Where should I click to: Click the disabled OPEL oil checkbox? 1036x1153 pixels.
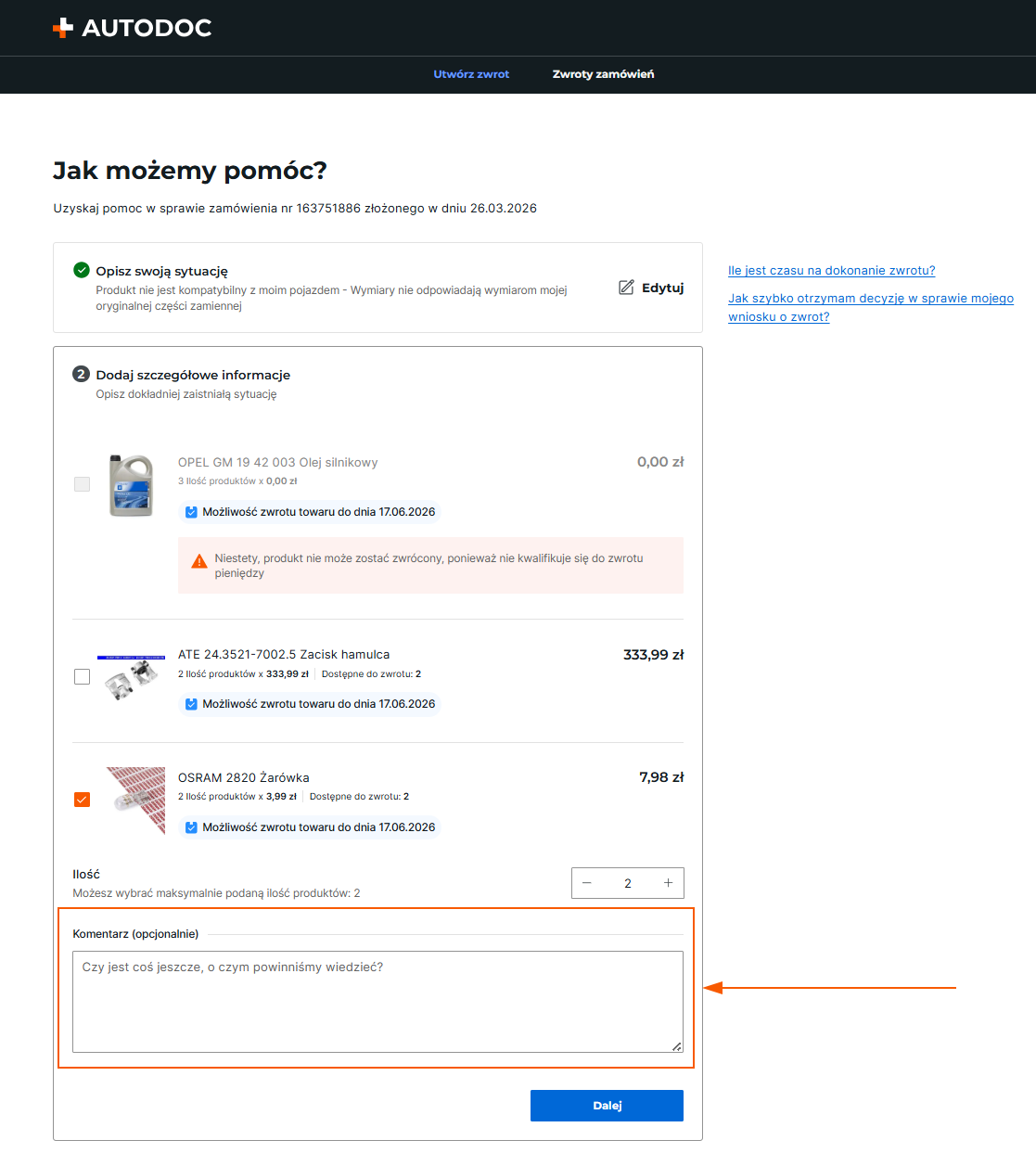point(82,484)
